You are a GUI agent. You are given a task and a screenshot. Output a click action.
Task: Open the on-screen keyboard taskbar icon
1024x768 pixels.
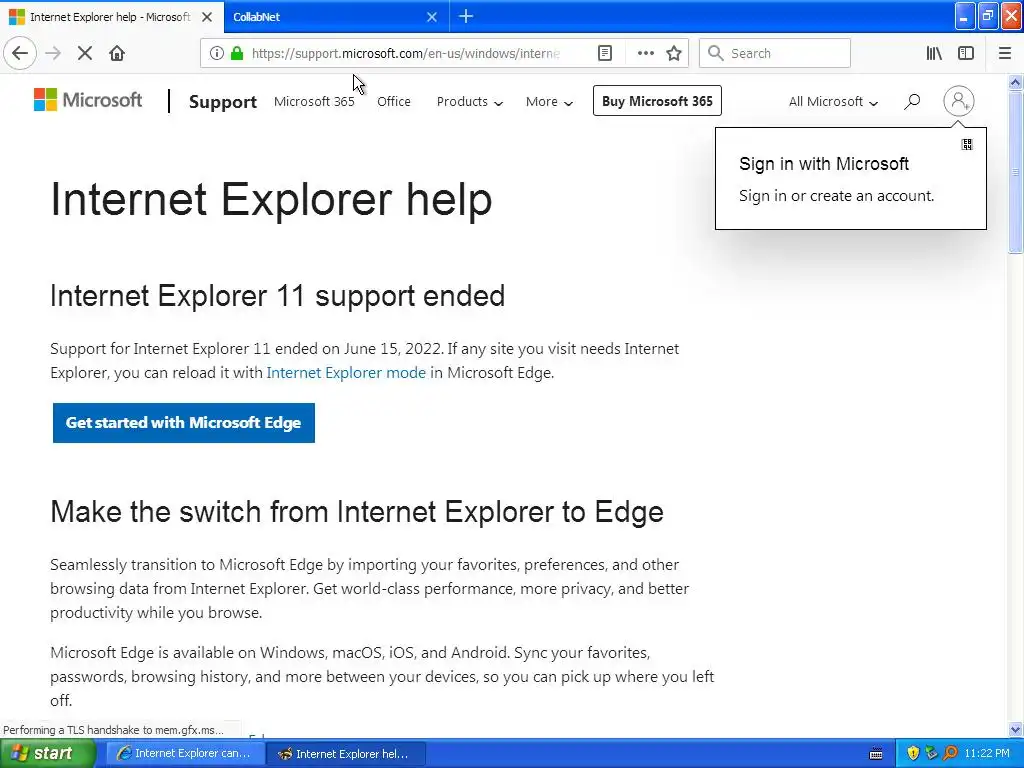point(876,754)
